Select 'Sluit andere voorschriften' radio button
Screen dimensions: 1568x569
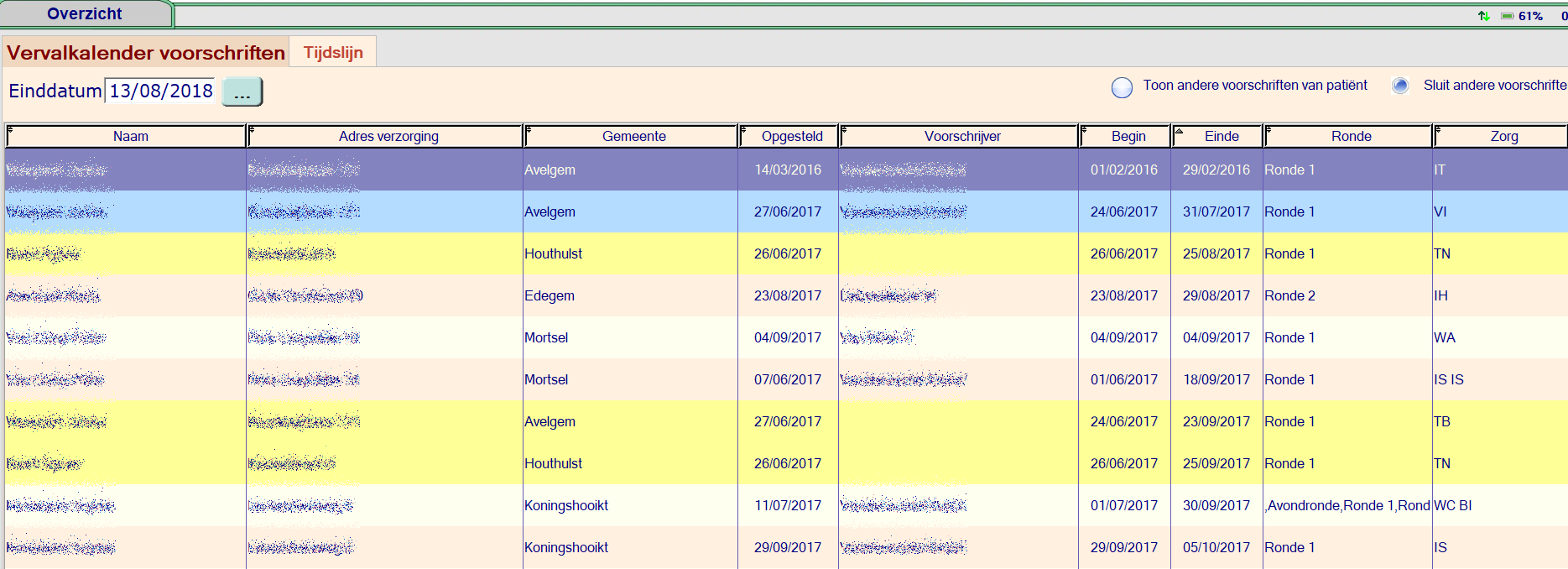pos(1400,86)
